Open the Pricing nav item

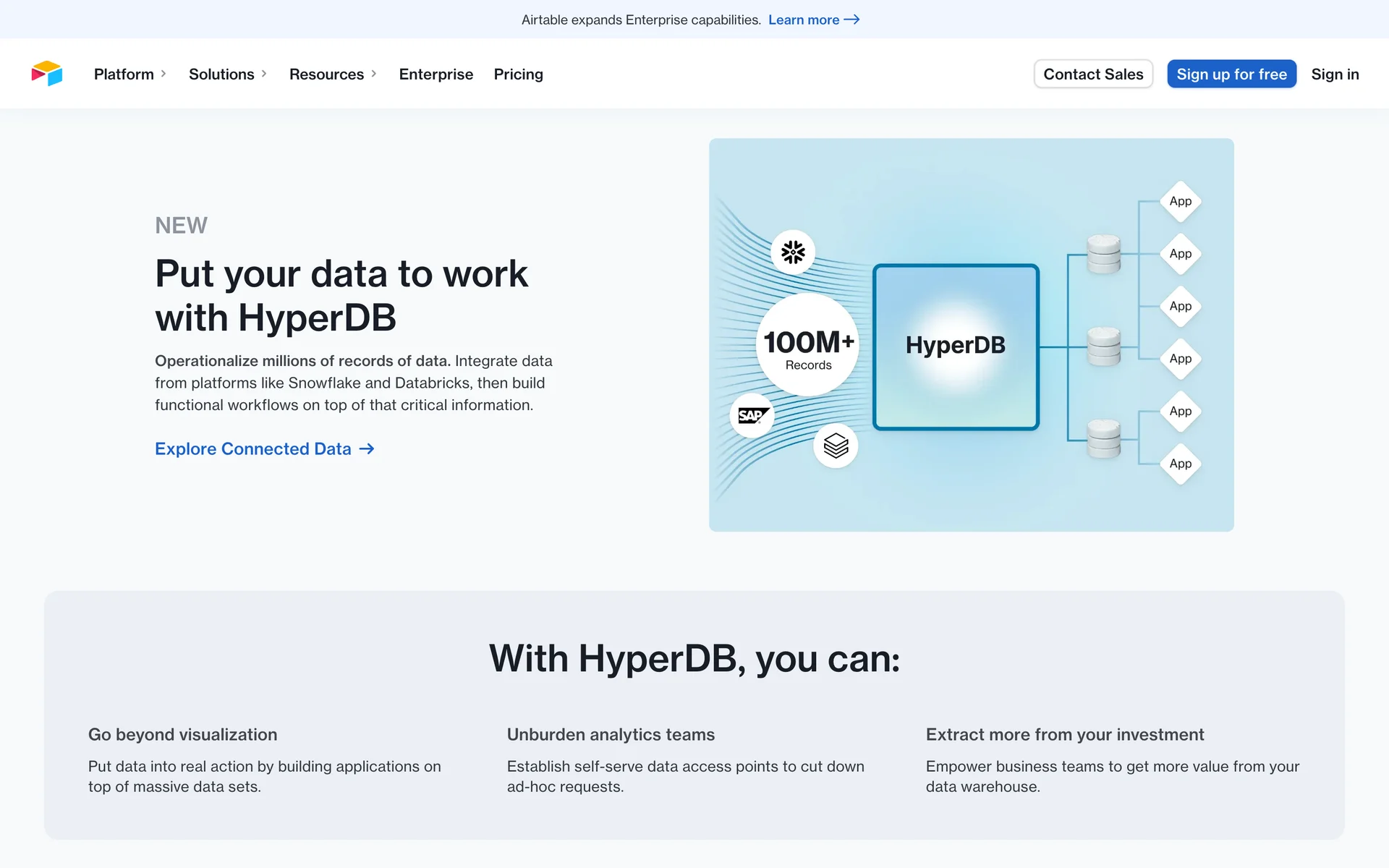click(518, 74)
